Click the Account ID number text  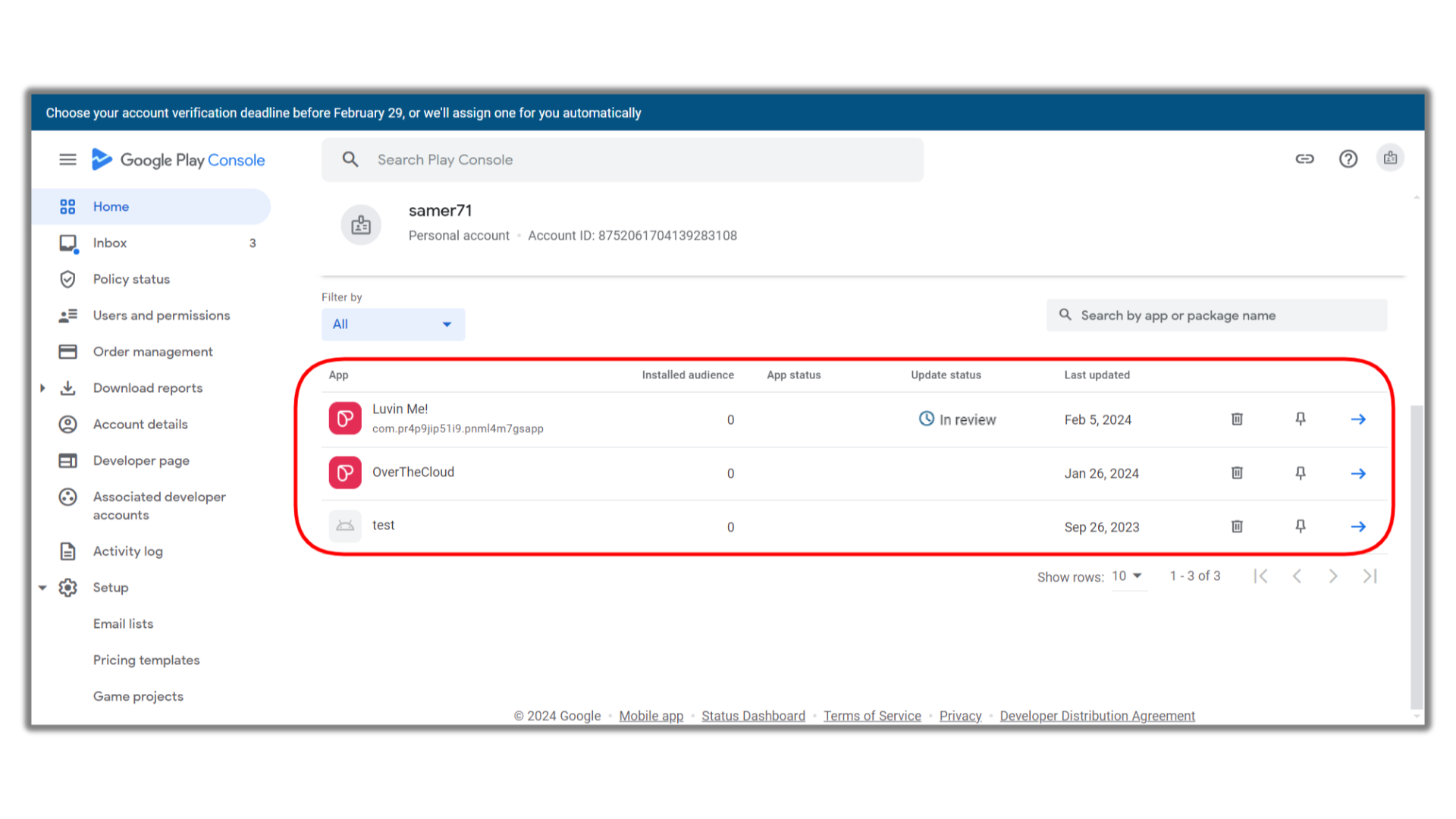[x=667, y=236]
